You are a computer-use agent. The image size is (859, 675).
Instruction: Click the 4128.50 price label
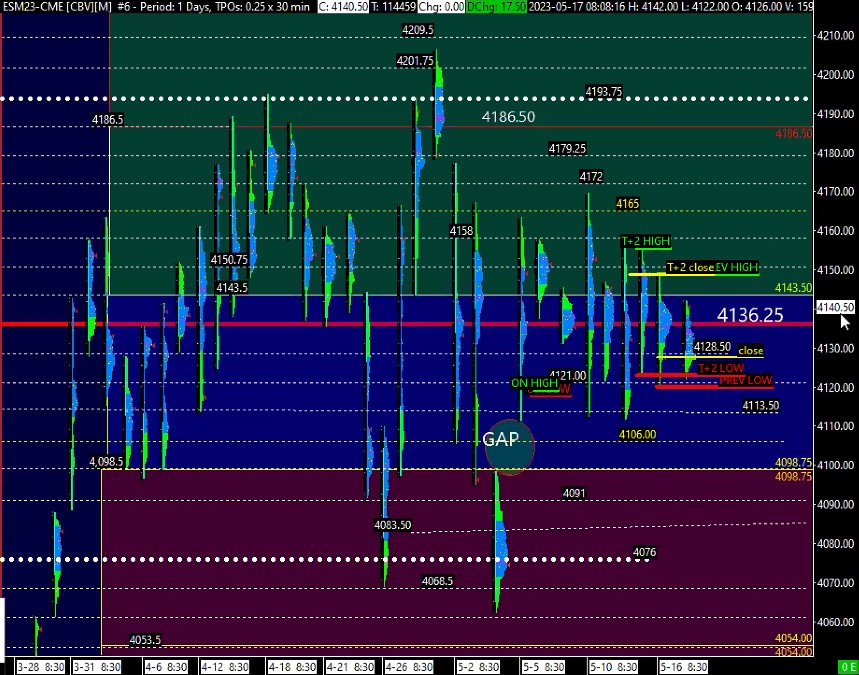[x=712, y=347]
